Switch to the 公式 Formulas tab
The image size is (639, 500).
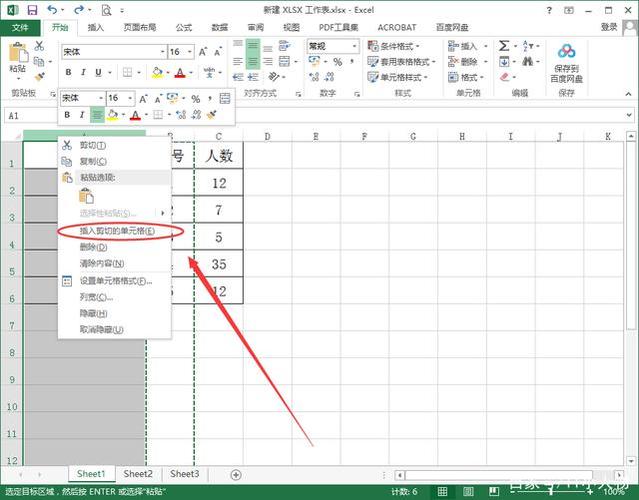tap(183, 28)
